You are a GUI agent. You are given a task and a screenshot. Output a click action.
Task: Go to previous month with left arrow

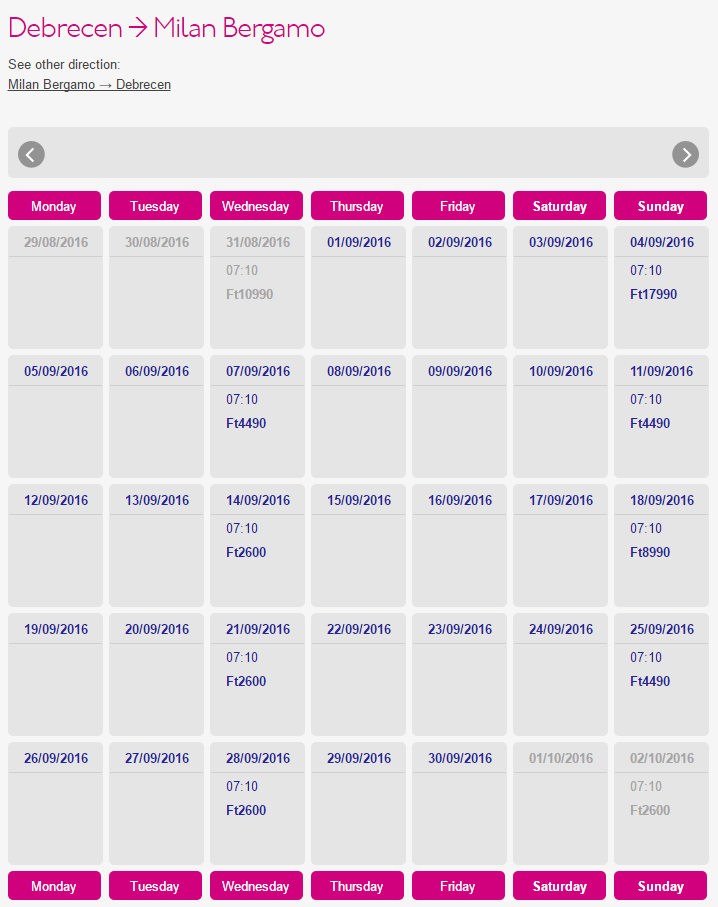[31, 154]
